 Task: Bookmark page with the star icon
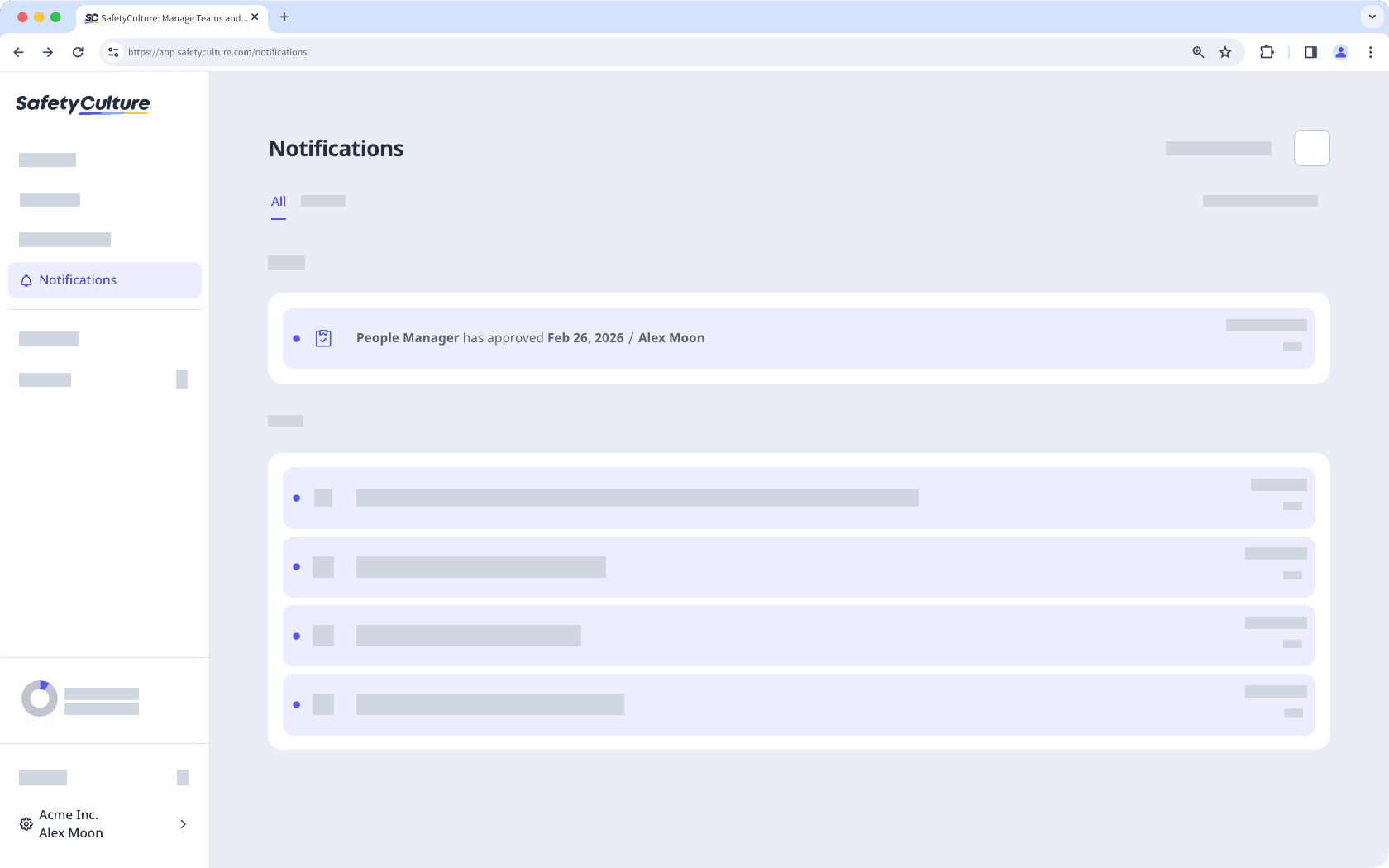click(1225, 52)
